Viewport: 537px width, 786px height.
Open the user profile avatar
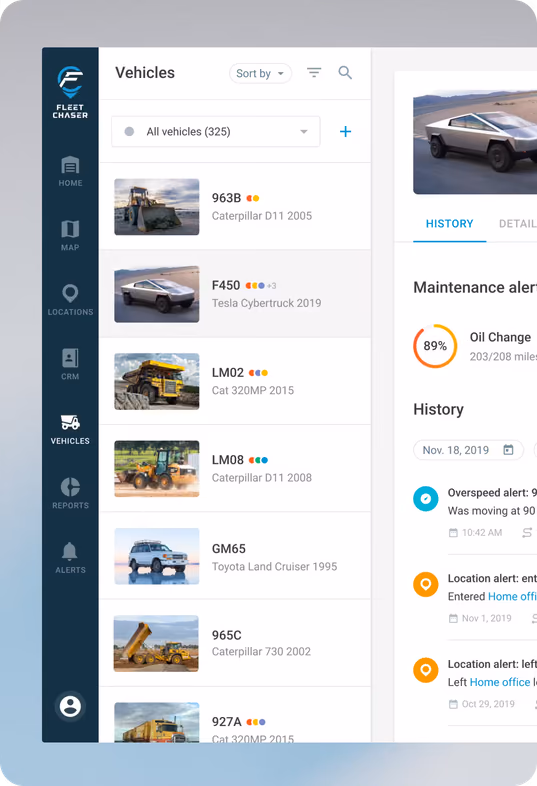pyautogui.click(x=70, y=706)
